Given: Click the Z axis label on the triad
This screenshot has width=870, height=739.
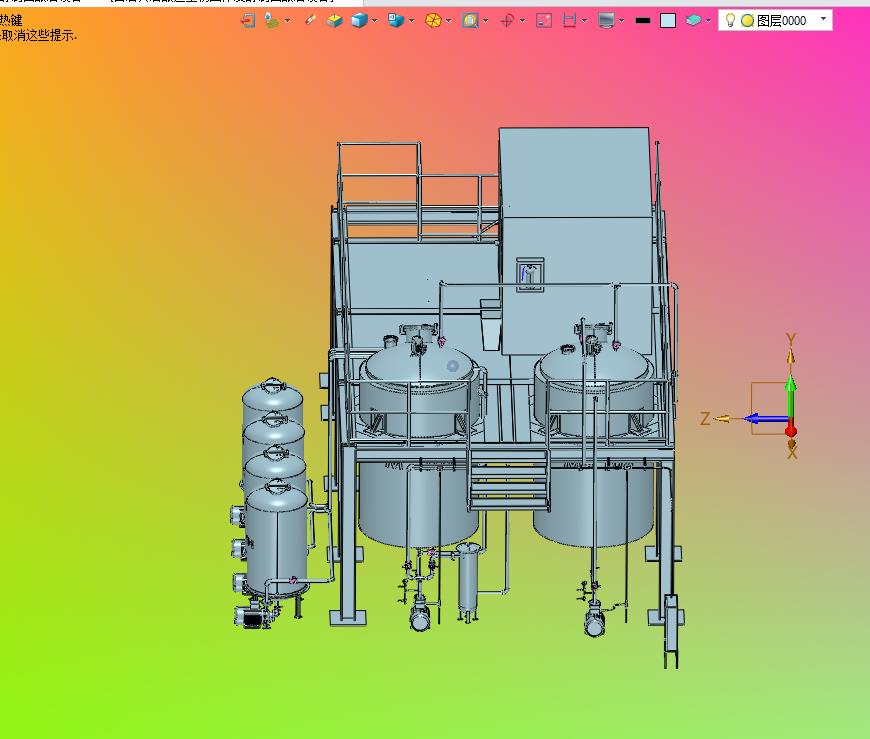Looking at the screenshot, I should pyautogui.click(x=705, y=419).
